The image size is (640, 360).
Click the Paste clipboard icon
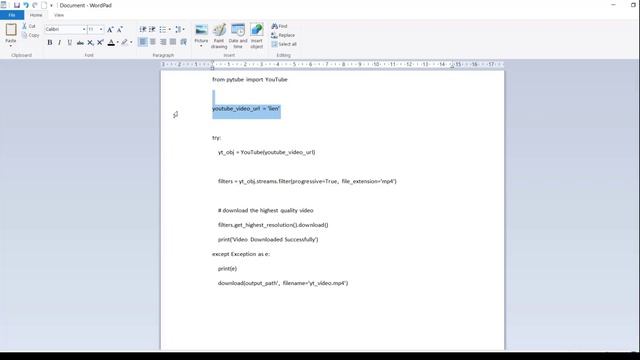click(x=11, y=30)
